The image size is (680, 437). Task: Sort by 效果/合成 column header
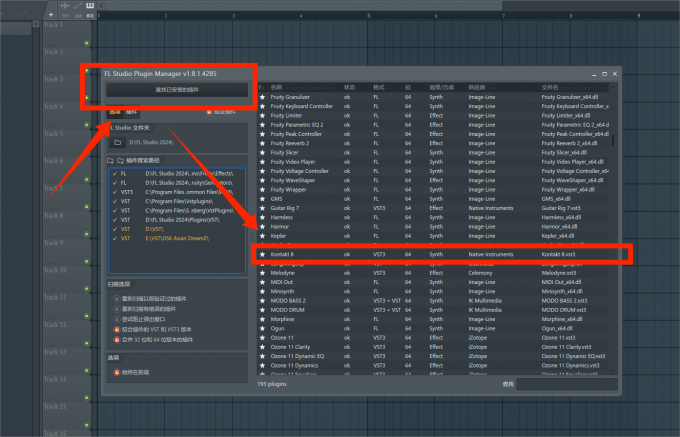coord(441,88)
